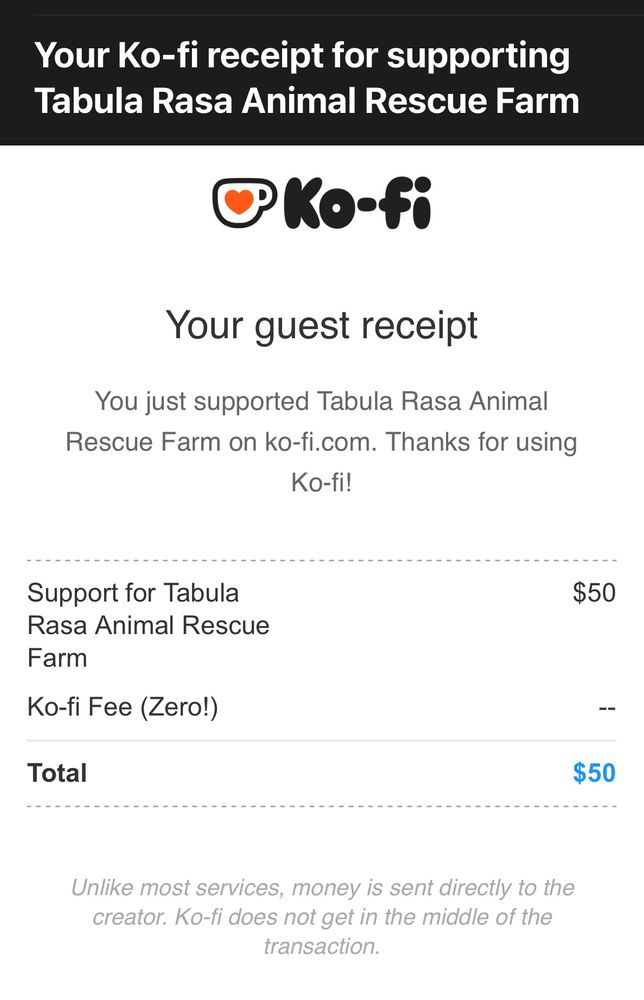Click the dashed divider above the line items
The height and width of the screenshot is (1000, 644).
tap(321, 561)
